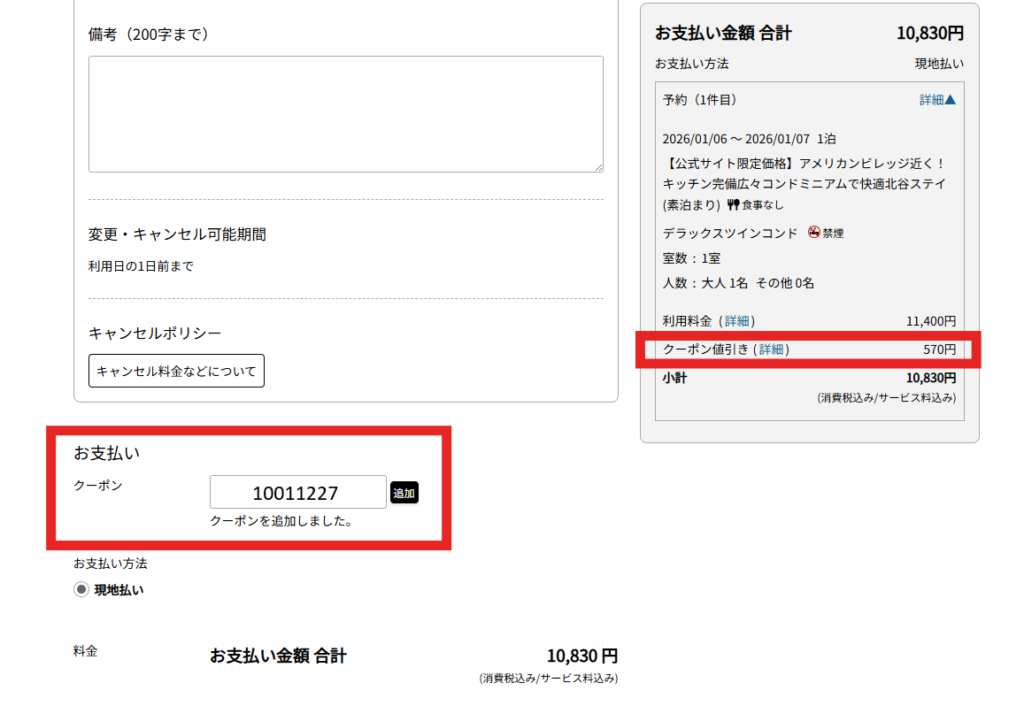Screen dimensions: 1024x706
Task: Open 詳細 link next to 利用料金
Action: click(738, 321)
